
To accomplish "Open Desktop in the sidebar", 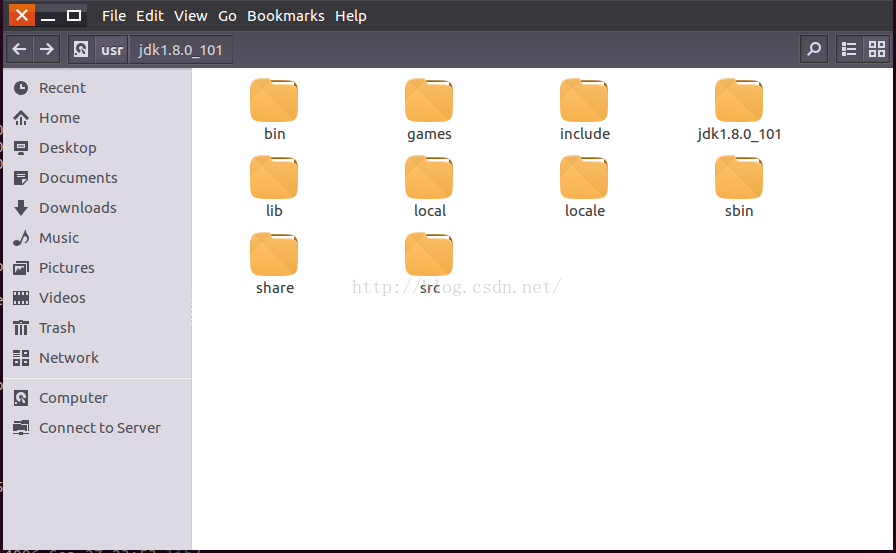I will point(97,148).
